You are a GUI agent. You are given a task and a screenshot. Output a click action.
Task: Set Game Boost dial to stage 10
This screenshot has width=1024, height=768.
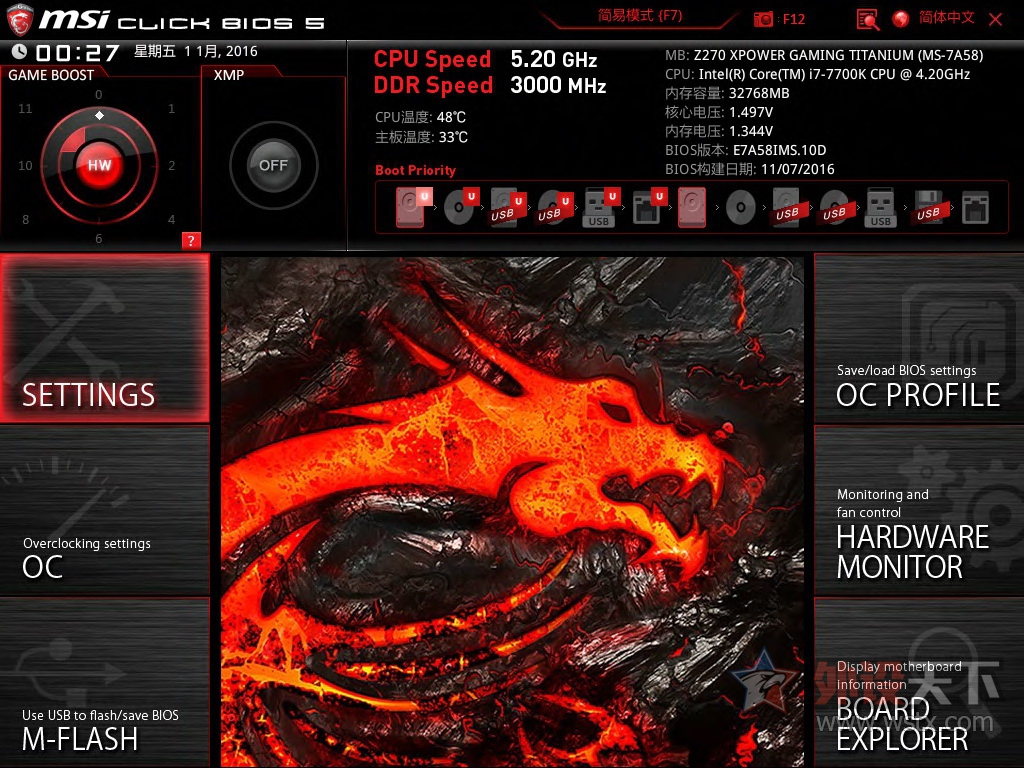25,165
